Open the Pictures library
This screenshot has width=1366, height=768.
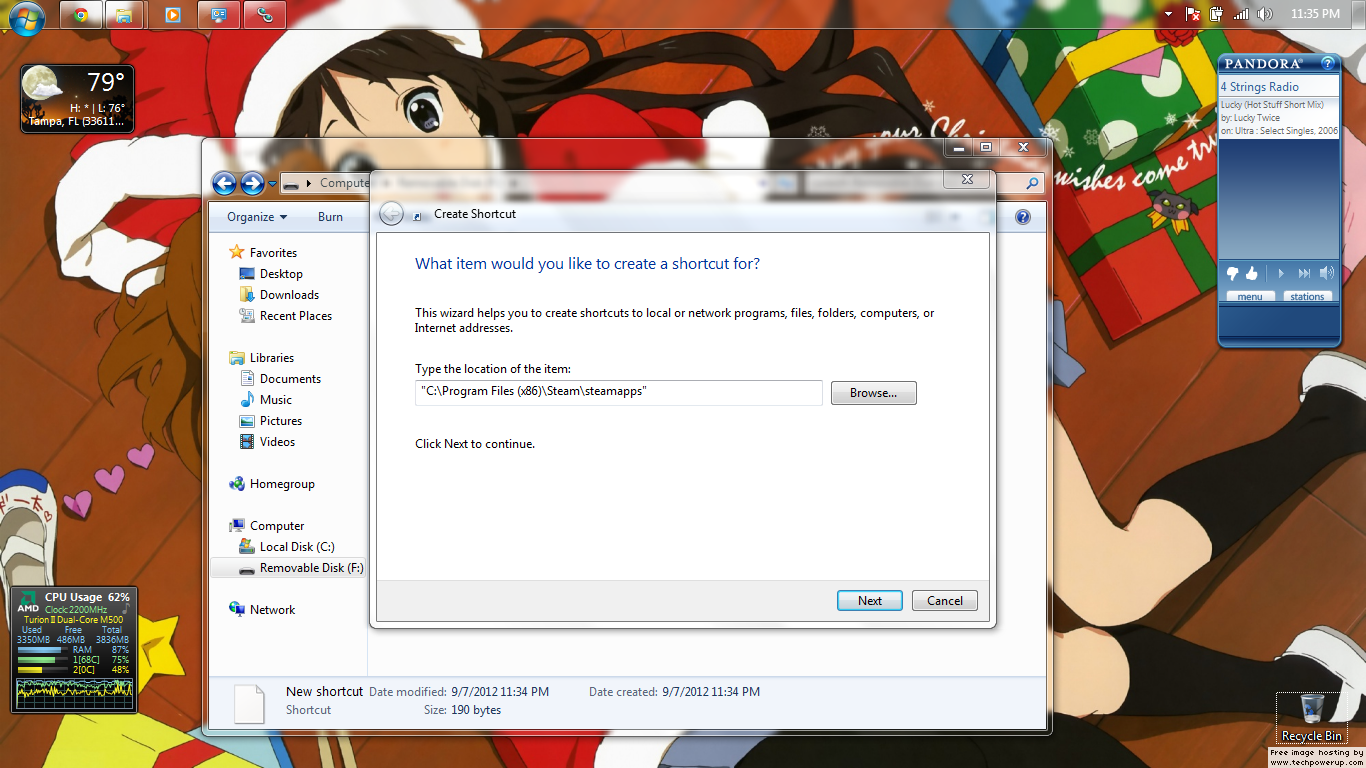tap(280, 421)
